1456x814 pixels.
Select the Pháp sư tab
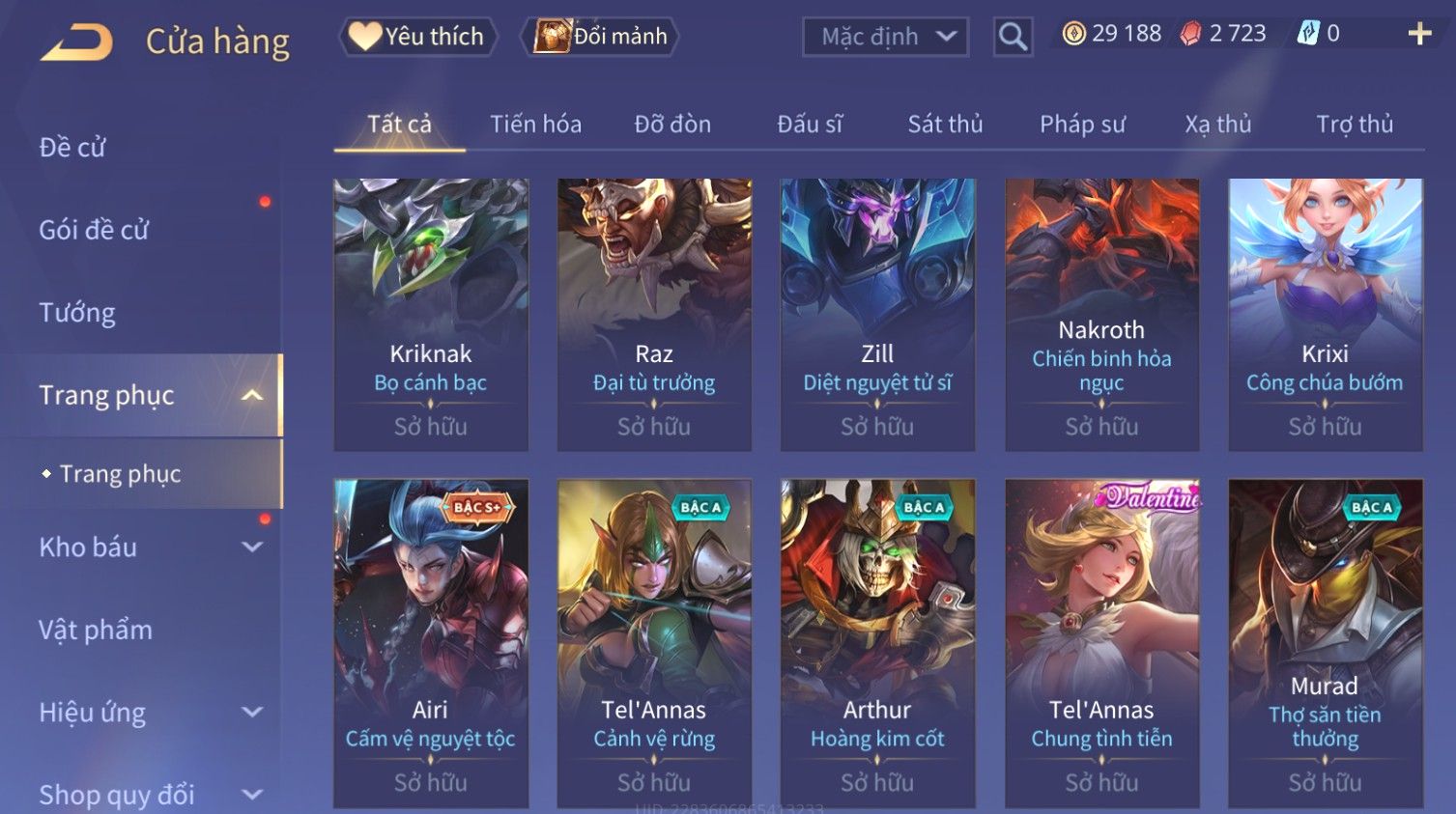pos(1082,125)
